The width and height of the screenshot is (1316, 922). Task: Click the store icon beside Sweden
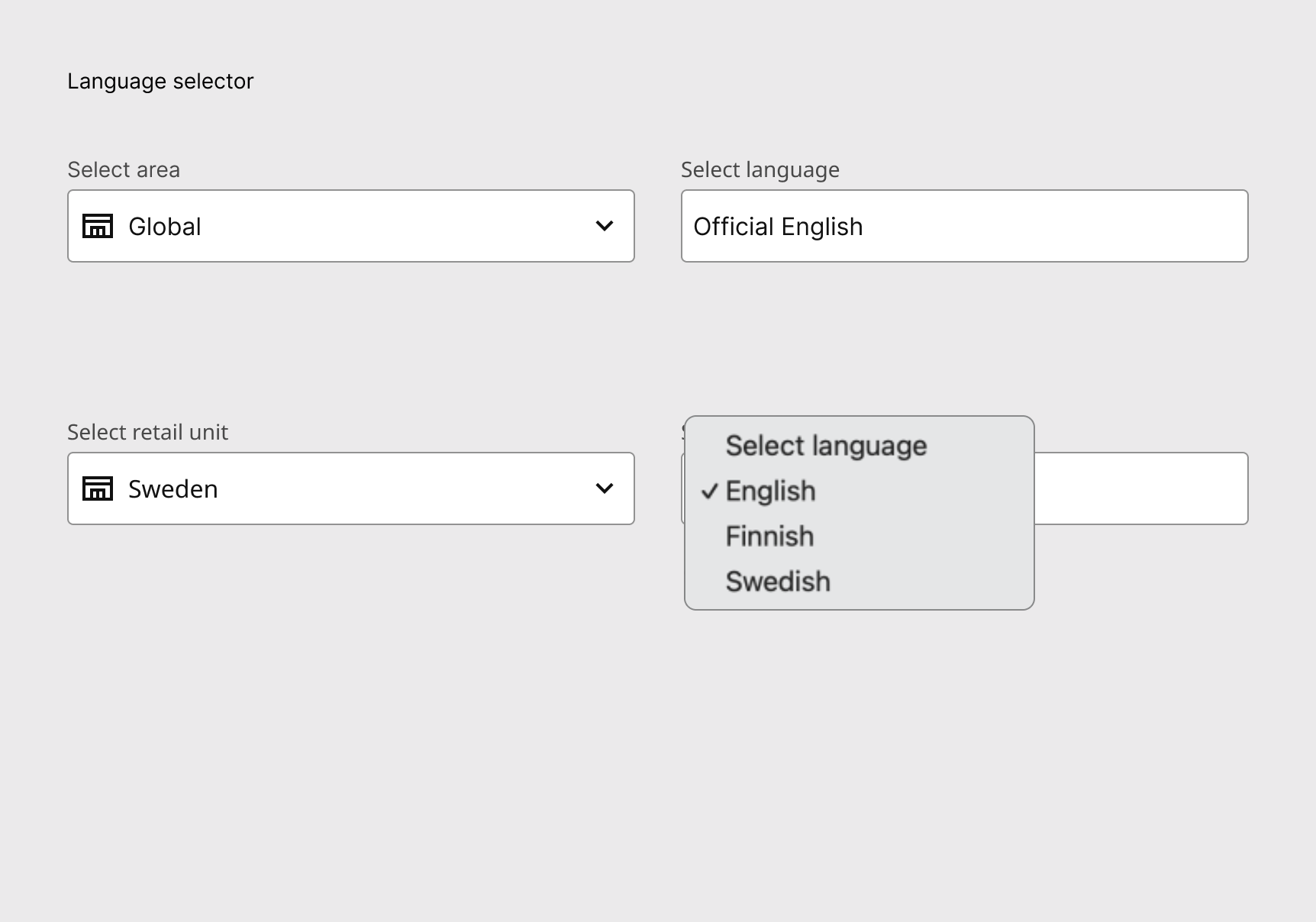(x=98, y=488)
